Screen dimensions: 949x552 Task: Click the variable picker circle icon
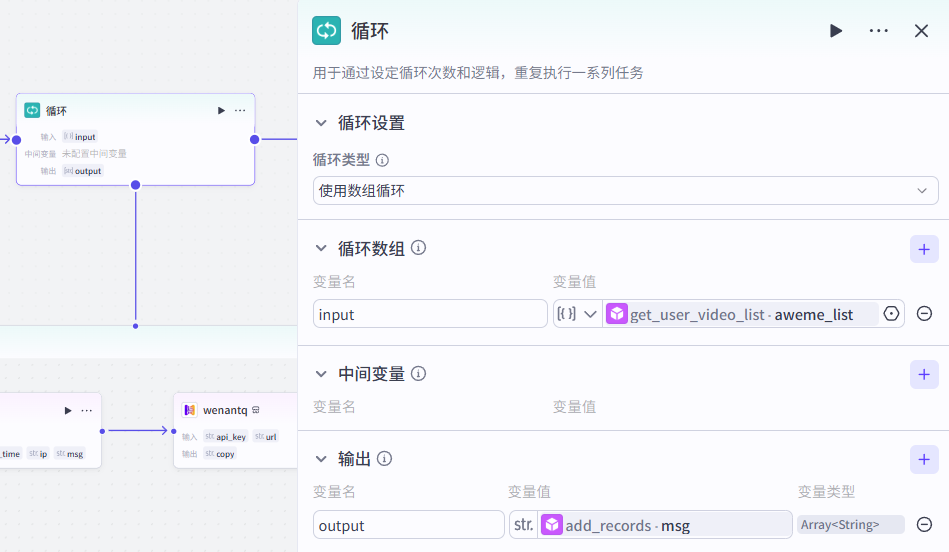click(x=891, y=314)
